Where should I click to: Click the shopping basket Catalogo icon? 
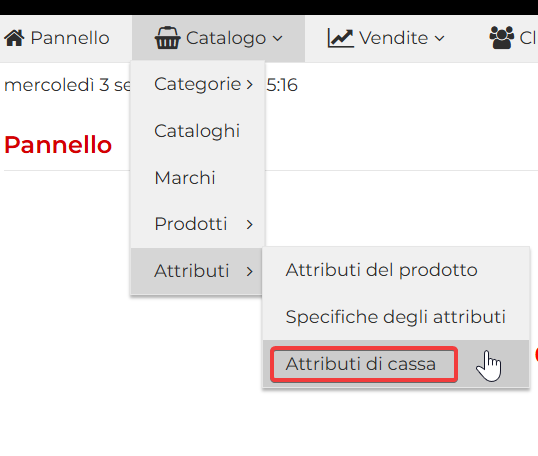click(x=167, y=38)
